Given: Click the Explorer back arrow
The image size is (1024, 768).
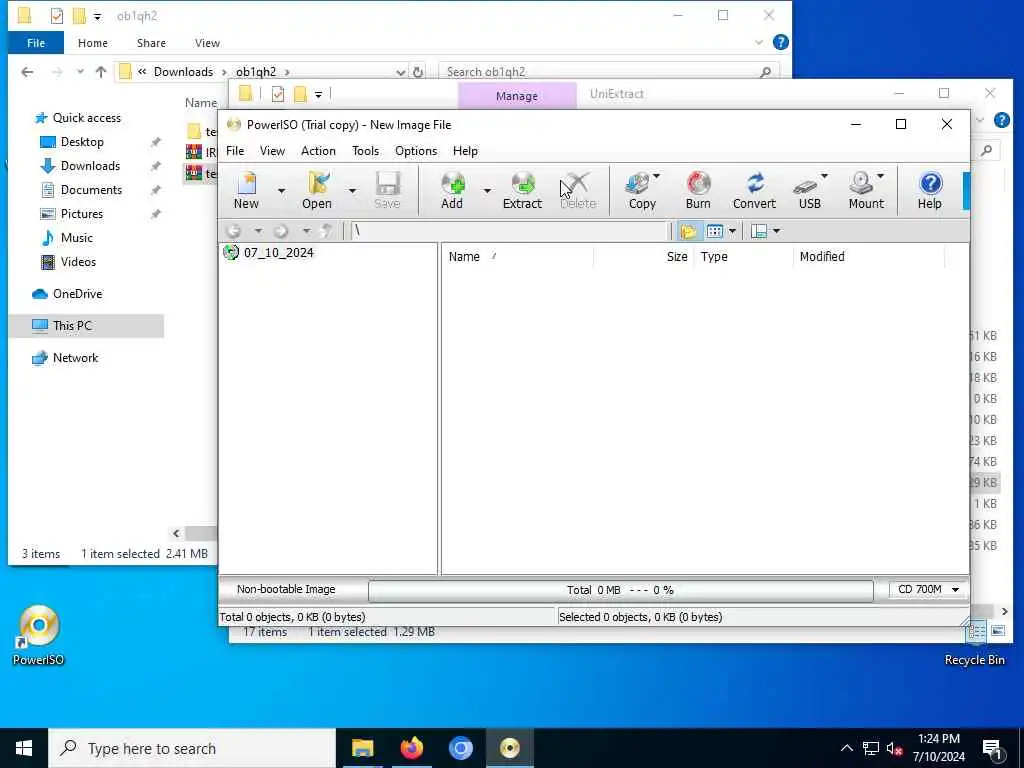Looking at the screenshot, I should [x=27, y=72].
